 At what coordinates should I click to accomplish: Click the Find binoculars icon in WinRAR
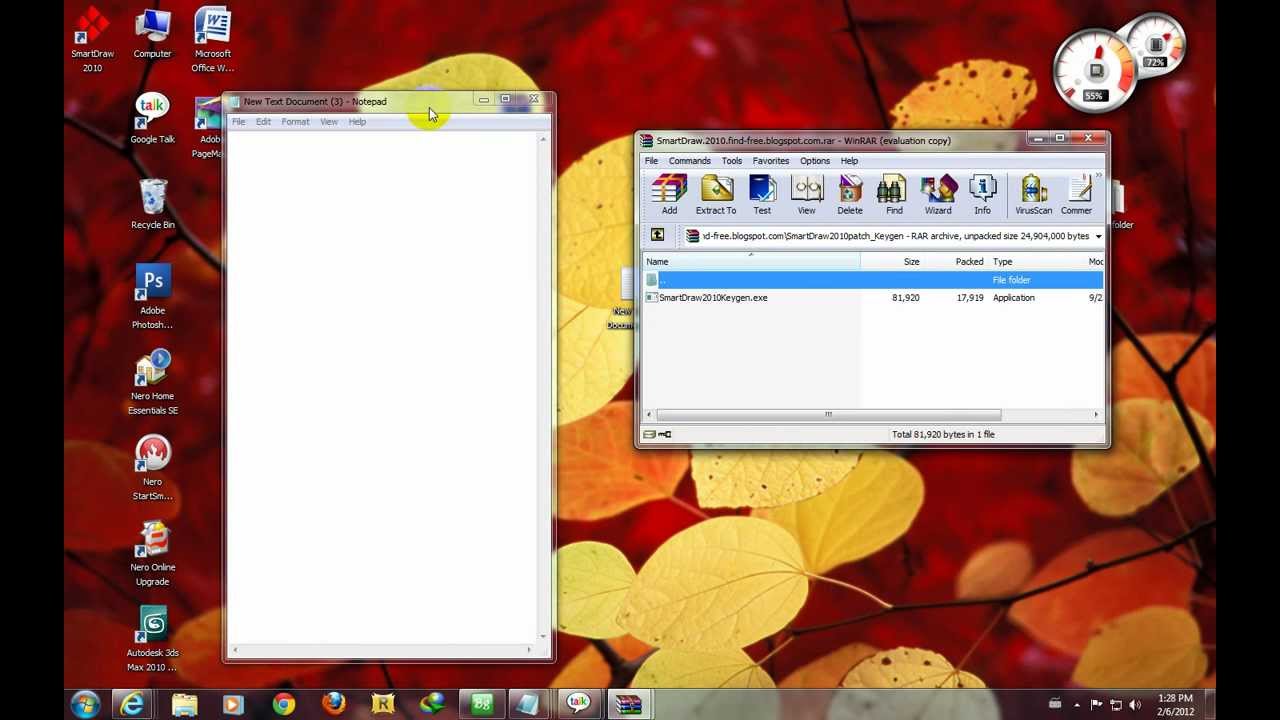pos(894,195)
